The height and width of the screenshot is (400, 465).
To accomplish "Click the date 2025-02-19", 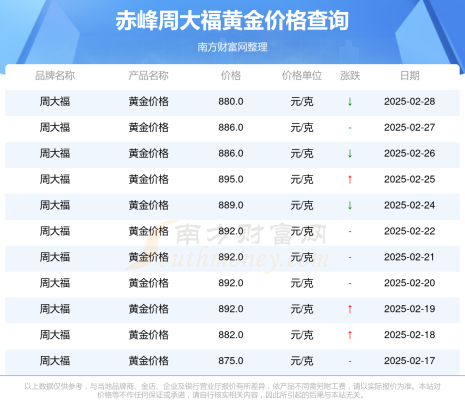I will (409, 309).
